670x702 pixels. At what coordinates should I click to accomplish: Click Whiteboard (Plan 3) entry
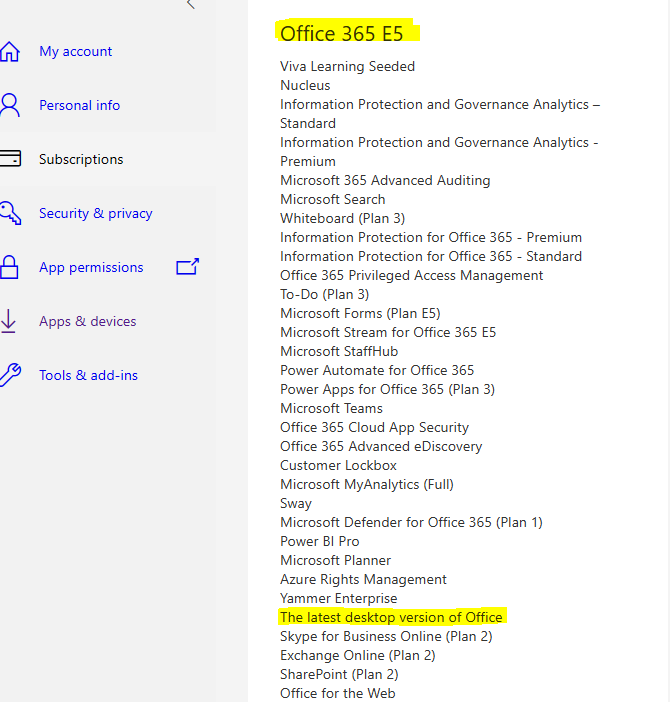point(342,218)
